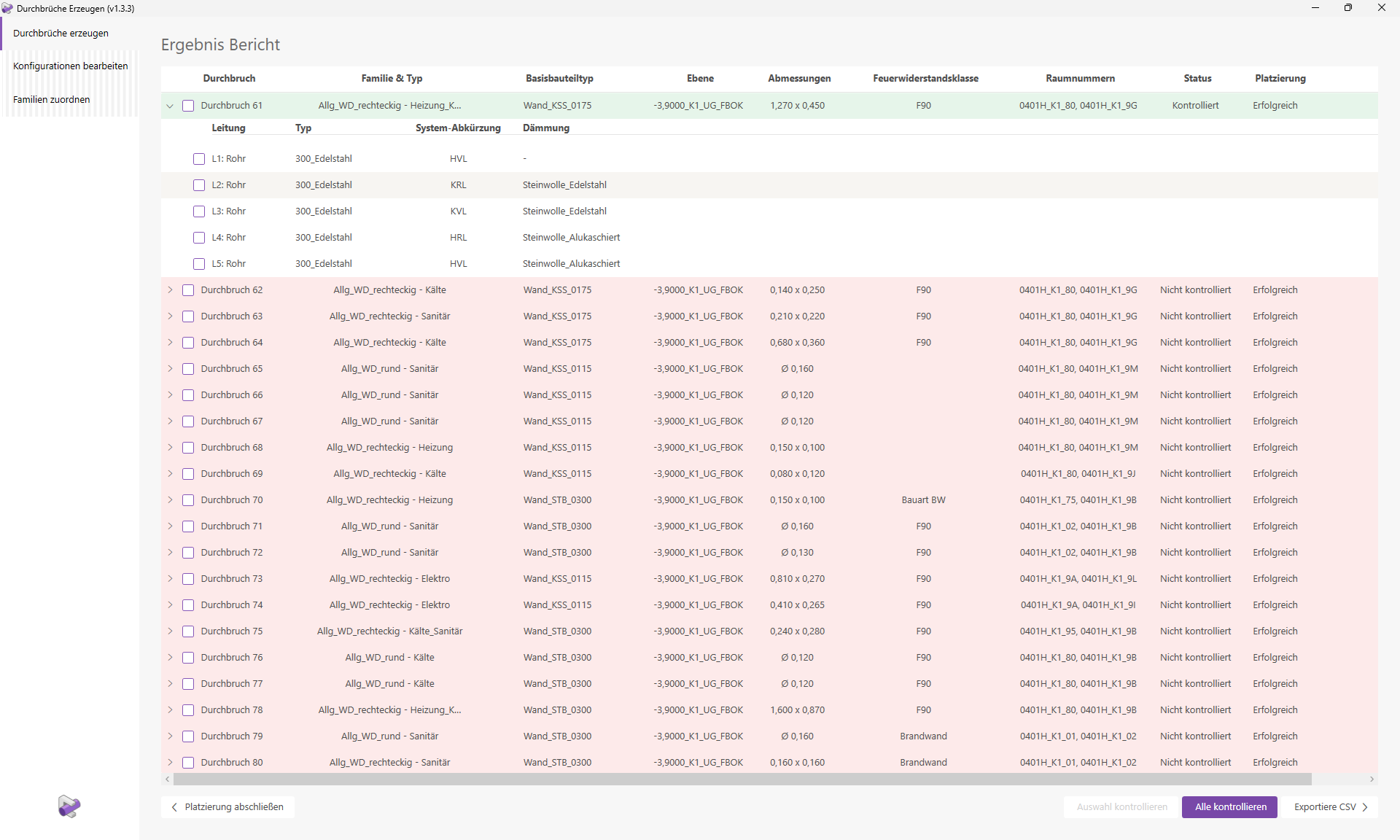Select the Durchbruch 65 checkbox
The image size is (1400, 840).
tap(188, 369)
